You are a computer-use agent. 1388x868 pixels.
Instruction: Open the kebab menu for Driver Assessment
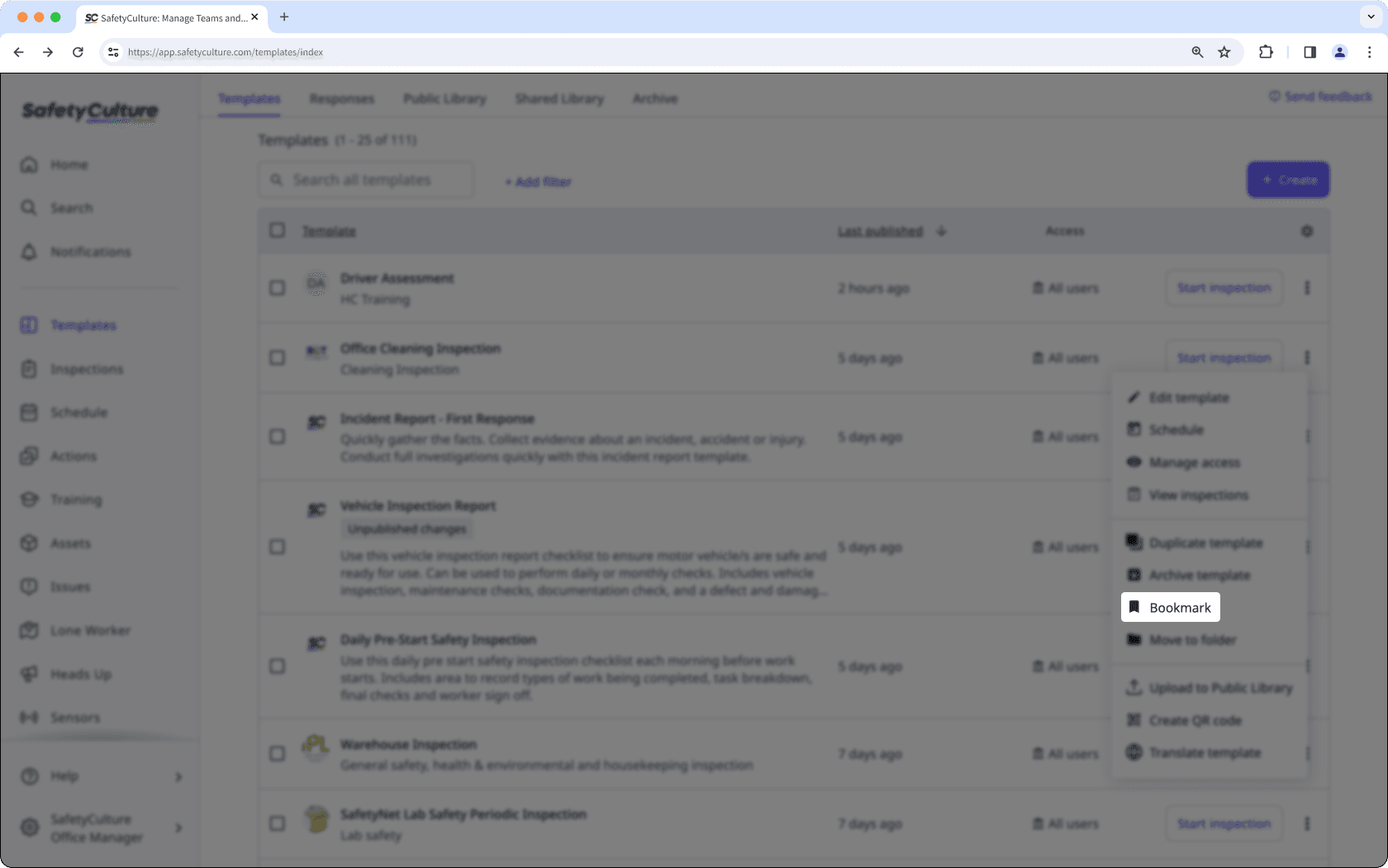click(1308, 288)
